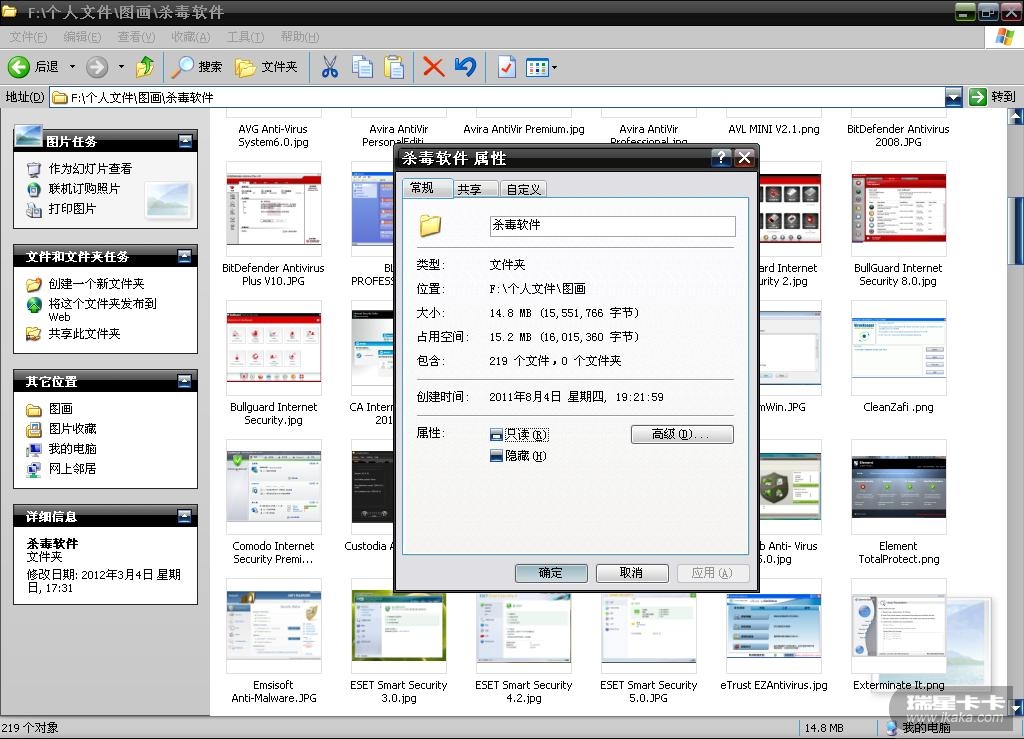The height and width of the screenshot is (739, 1024).
Task: Click Make a new folder (创建一个新文件夹) link
Action: pos(96,283)
